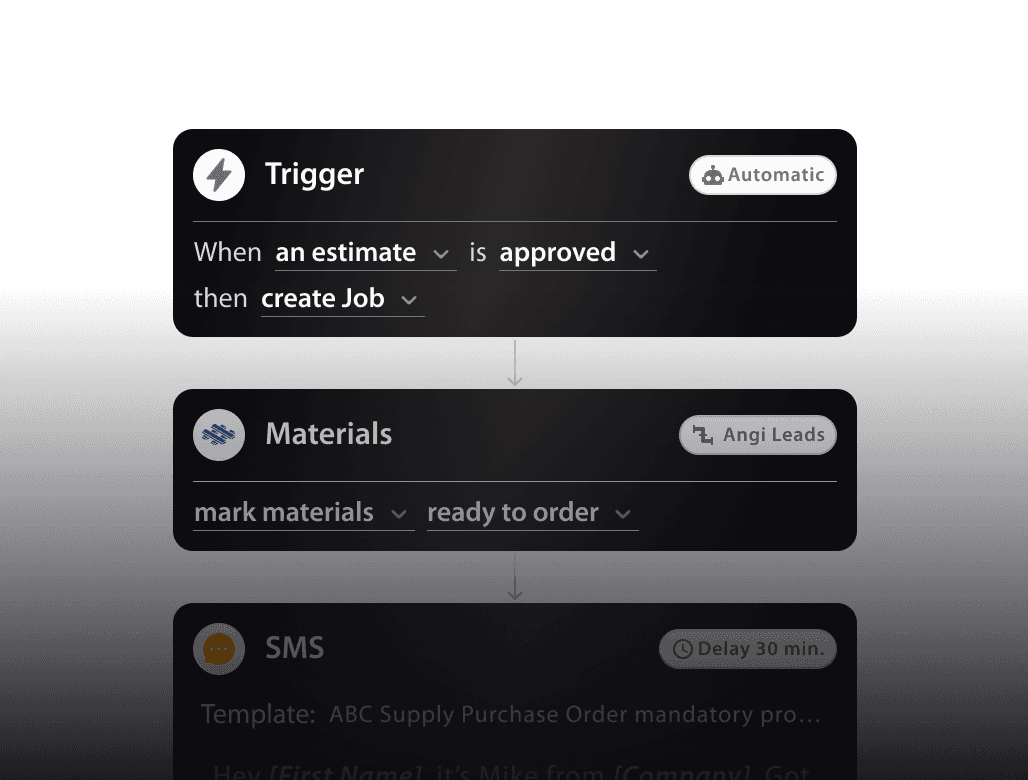The image size is (1028, 780).
Task: Select the Materials step title
Action: (x=328, y=434)
